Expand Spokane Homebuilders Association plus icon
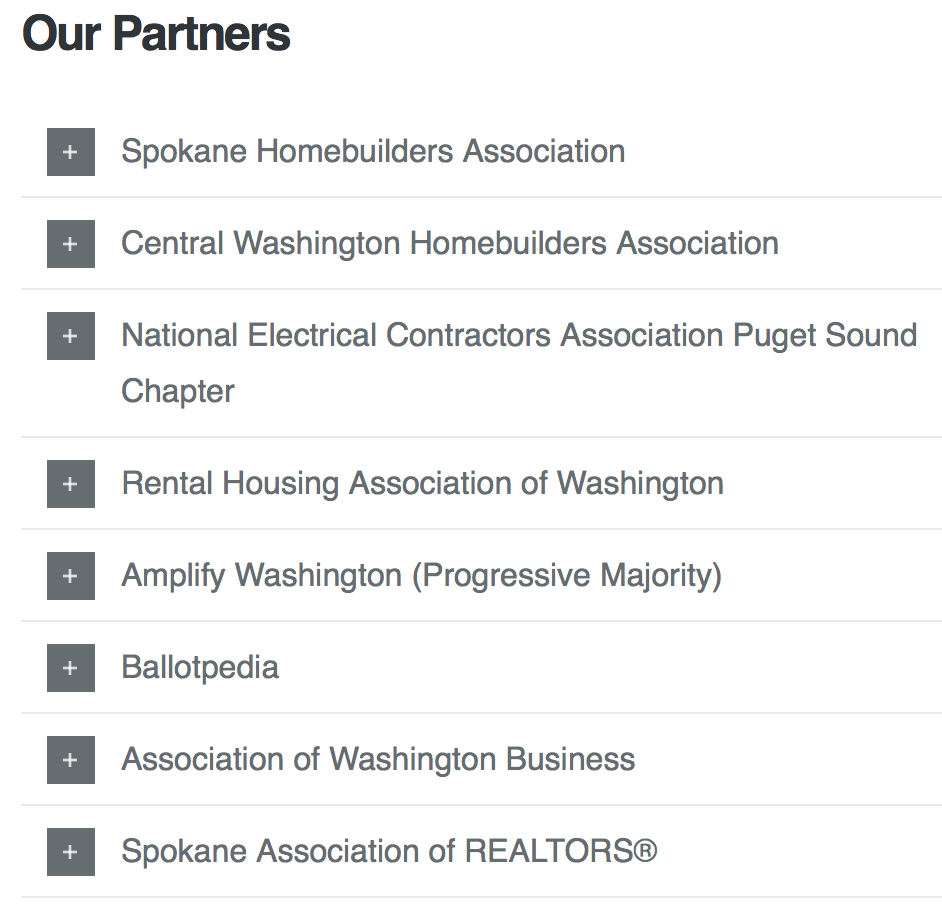The width and height of the screenshot is (942, 910). [70, 152]
